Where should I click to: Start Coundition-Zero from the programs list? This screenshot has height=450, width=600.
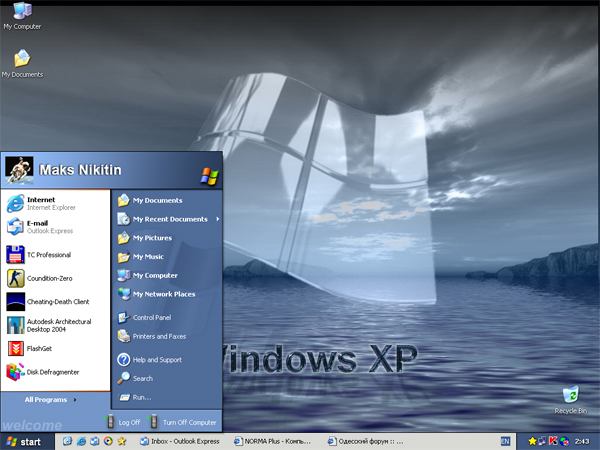point(55,278)
